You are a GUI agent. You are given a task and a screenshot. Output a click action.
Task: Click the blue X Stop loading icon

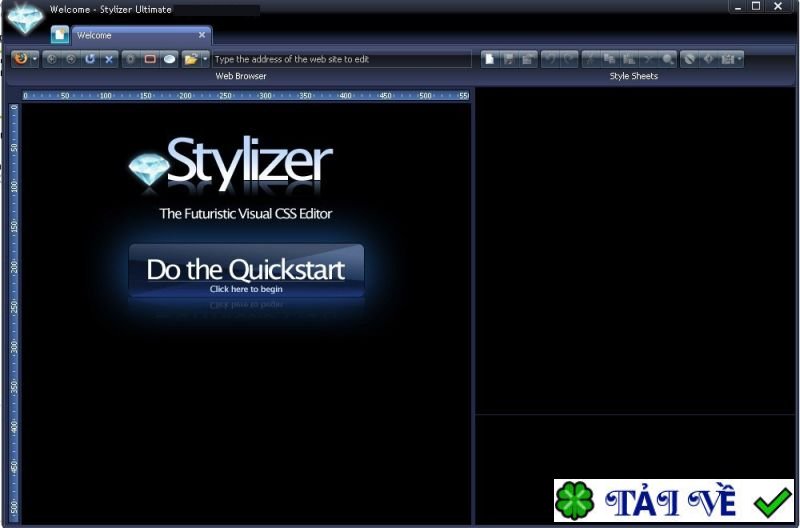pyautogui.click(x=109, y=59)
